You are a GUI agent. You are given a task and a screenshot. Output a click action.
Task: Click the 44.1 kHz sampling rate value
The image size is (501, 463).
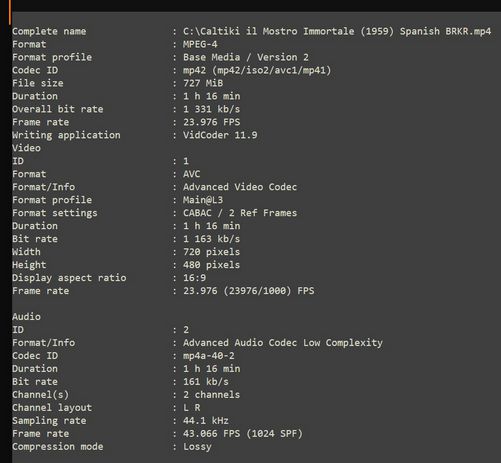click(x=206, y=421)
